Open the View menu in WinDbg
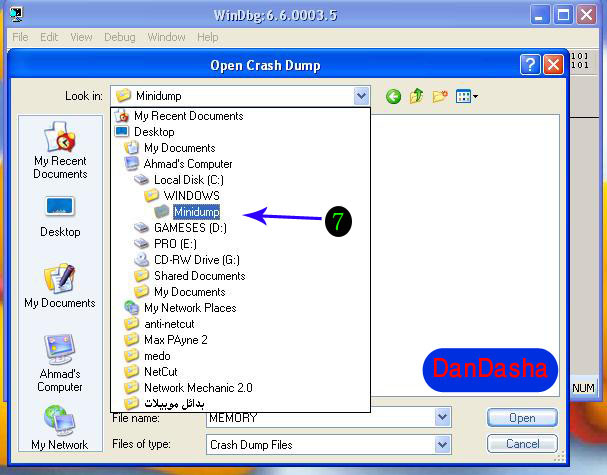This screenshot has width=607, height=475. click(x=81, y=37)
